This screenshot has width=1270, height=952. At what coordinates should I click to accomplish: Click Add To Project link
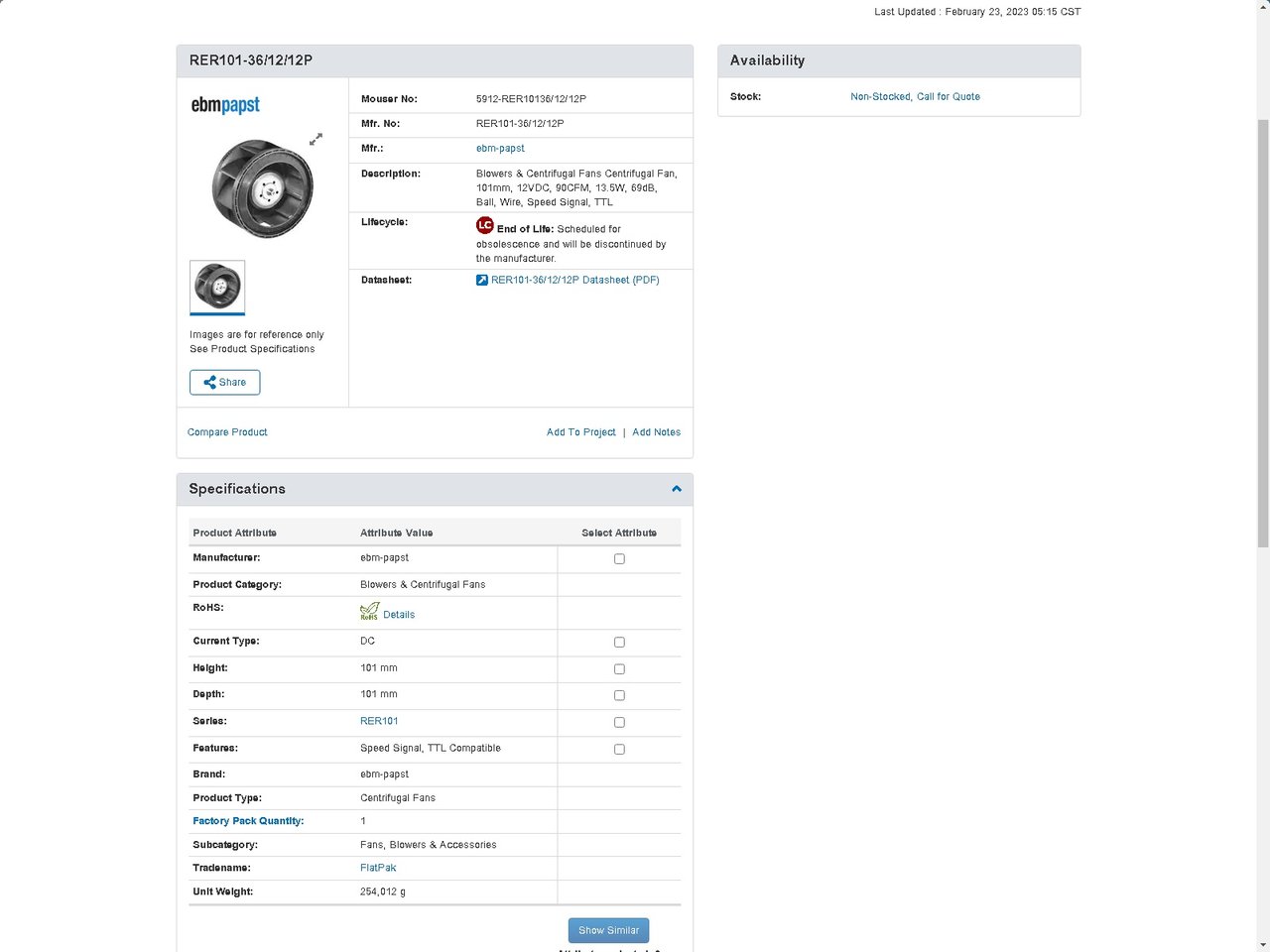pyautogui.click(x=580, y=432)
